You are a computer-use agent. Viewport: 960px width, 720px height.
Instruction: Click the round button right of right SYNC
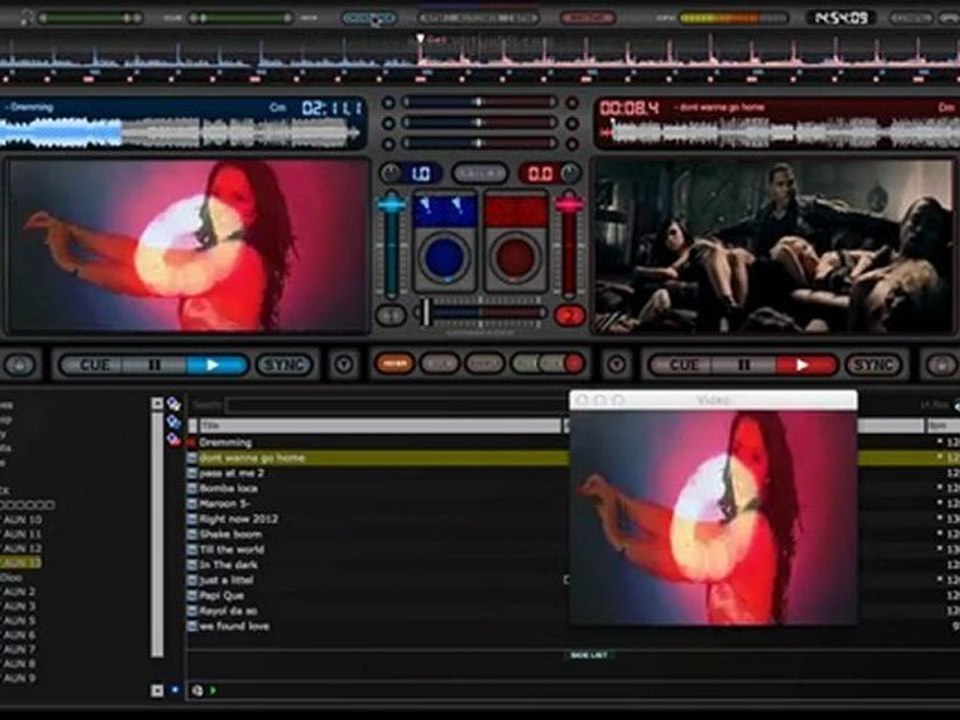pyautogui.click(x=940, y=366)
